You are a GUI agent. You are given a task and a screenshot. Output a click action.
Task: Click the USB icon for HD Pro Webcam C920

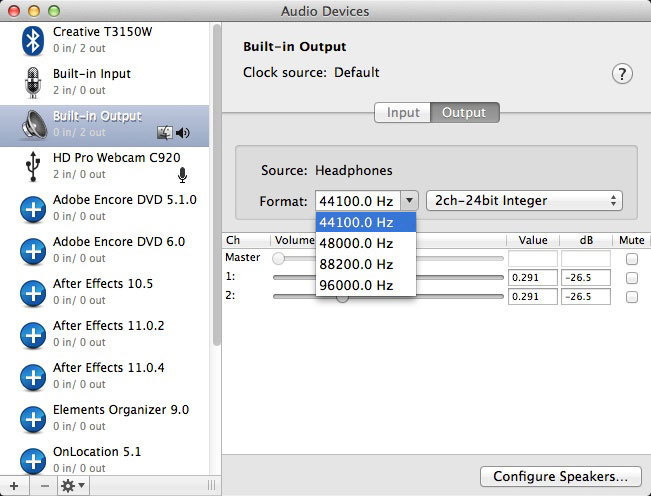(33, 166)
